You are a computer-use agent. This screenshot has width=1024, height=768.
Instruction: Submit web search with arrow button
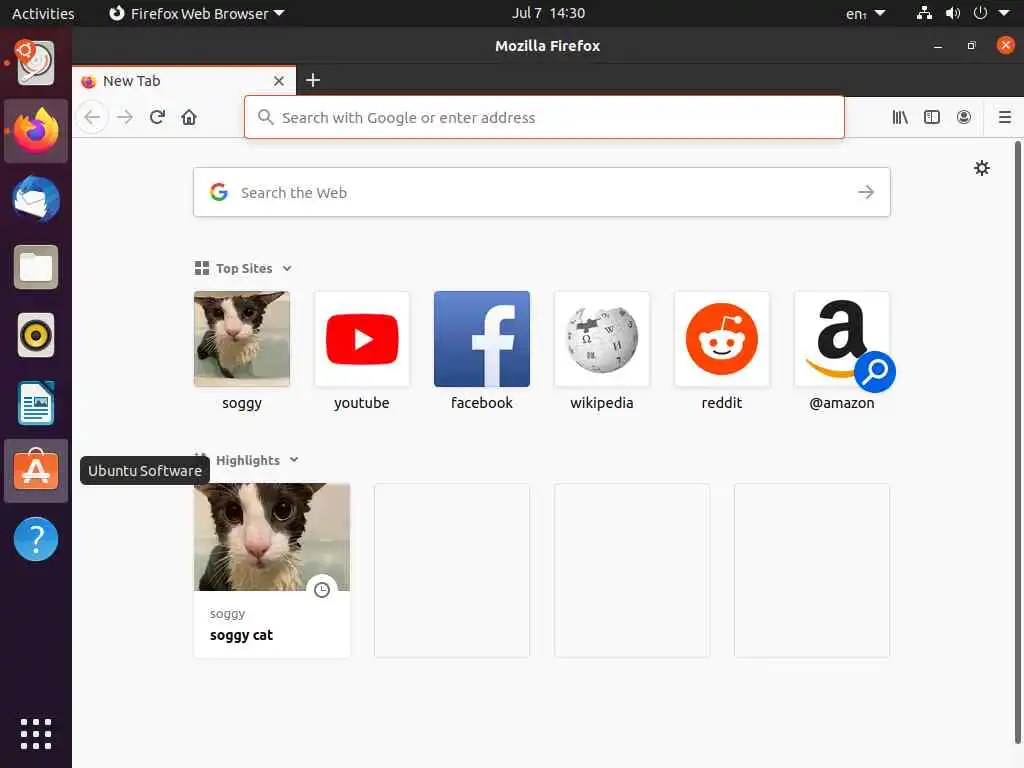(866, 193)
